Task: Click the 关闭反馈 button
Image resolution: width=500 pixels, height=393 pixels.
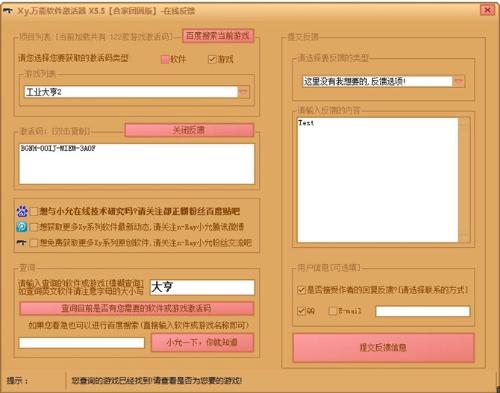Action: 189,130
